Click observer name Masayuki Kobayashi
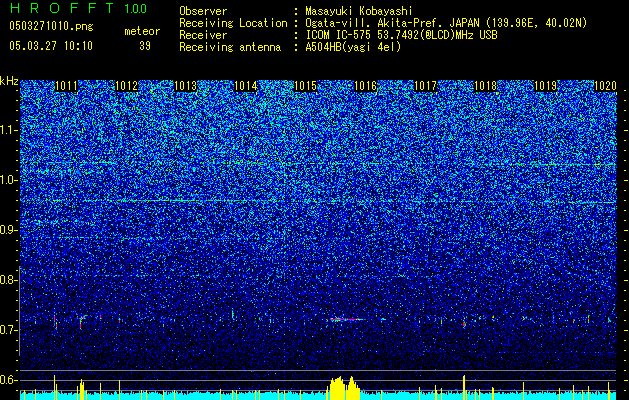The width and height of the screenshot is (629, 400). (359, 11)
